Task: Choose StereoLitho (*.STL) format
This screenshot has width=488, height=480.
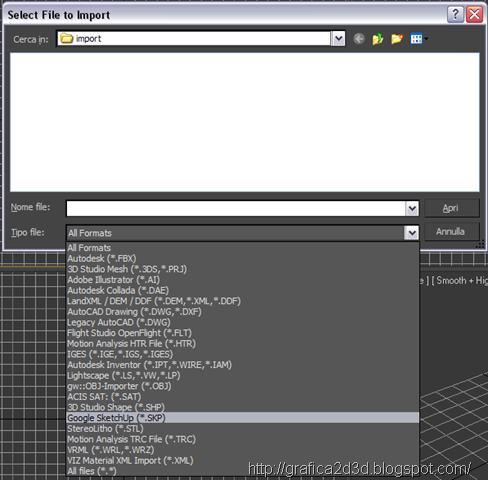Action: pyautogui.click(x=242, y=429)
